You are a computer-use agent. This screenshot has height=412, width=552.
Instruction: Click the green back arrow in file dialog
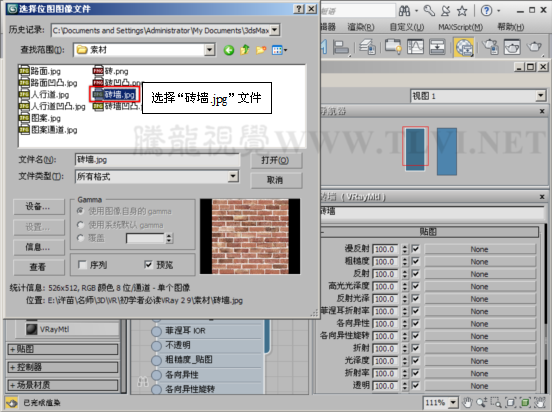point(229,50)
